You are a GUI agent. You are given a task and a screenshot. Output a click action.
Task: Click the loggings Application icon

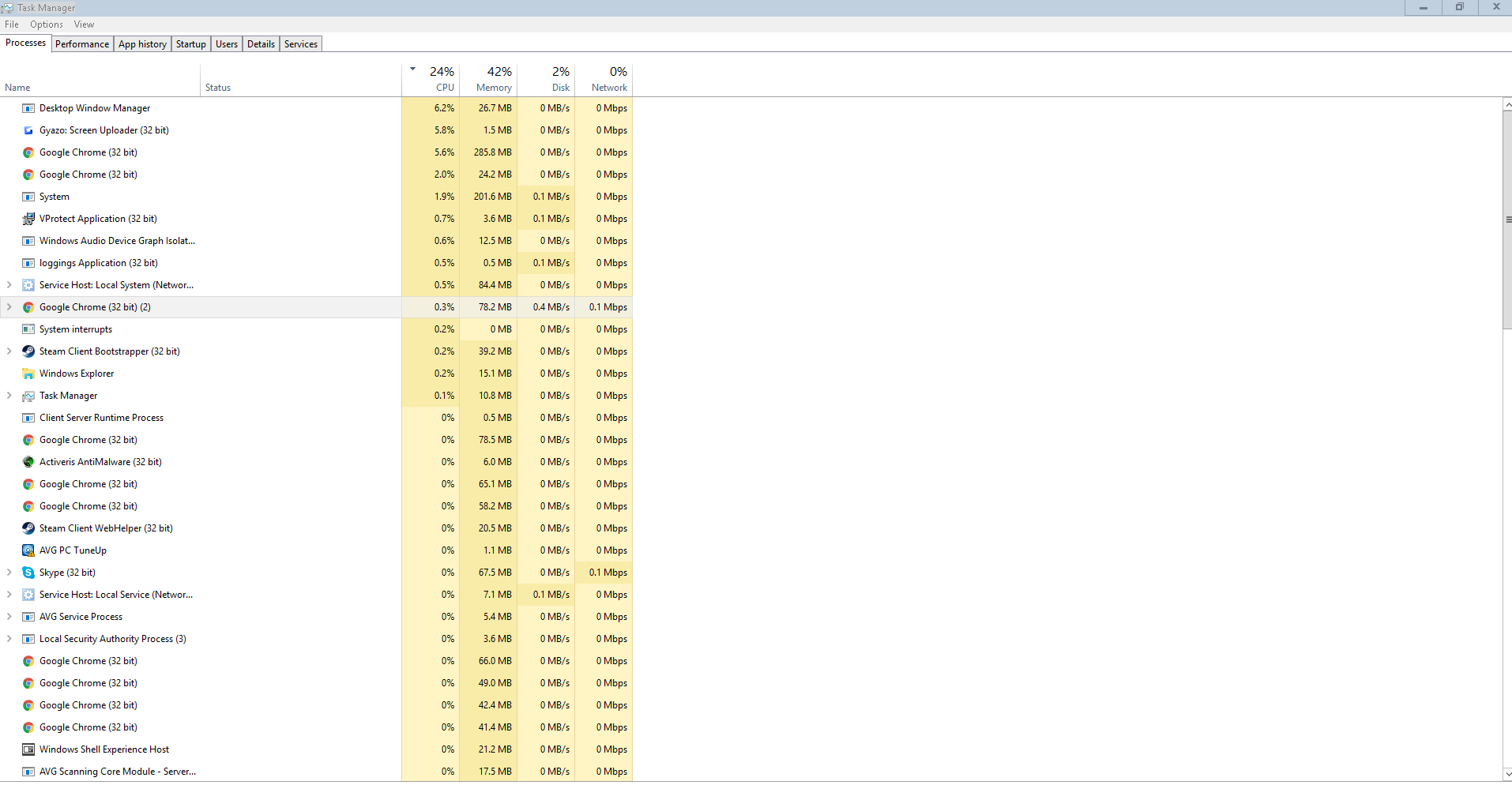(x=28, y=263)
